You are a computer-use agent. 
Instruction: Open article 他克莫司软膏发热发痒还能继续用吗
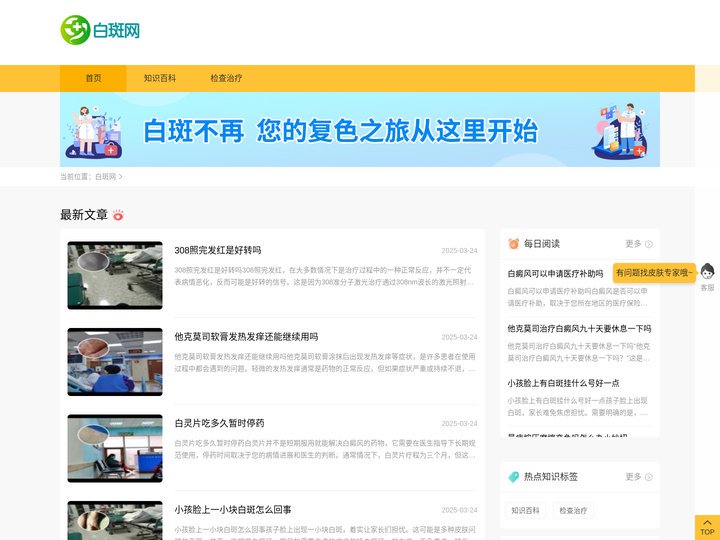click(246, 337)
